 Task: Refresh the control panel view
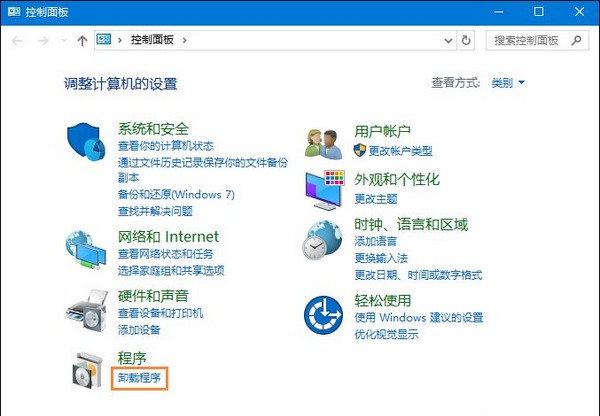[x=466, y=40]
